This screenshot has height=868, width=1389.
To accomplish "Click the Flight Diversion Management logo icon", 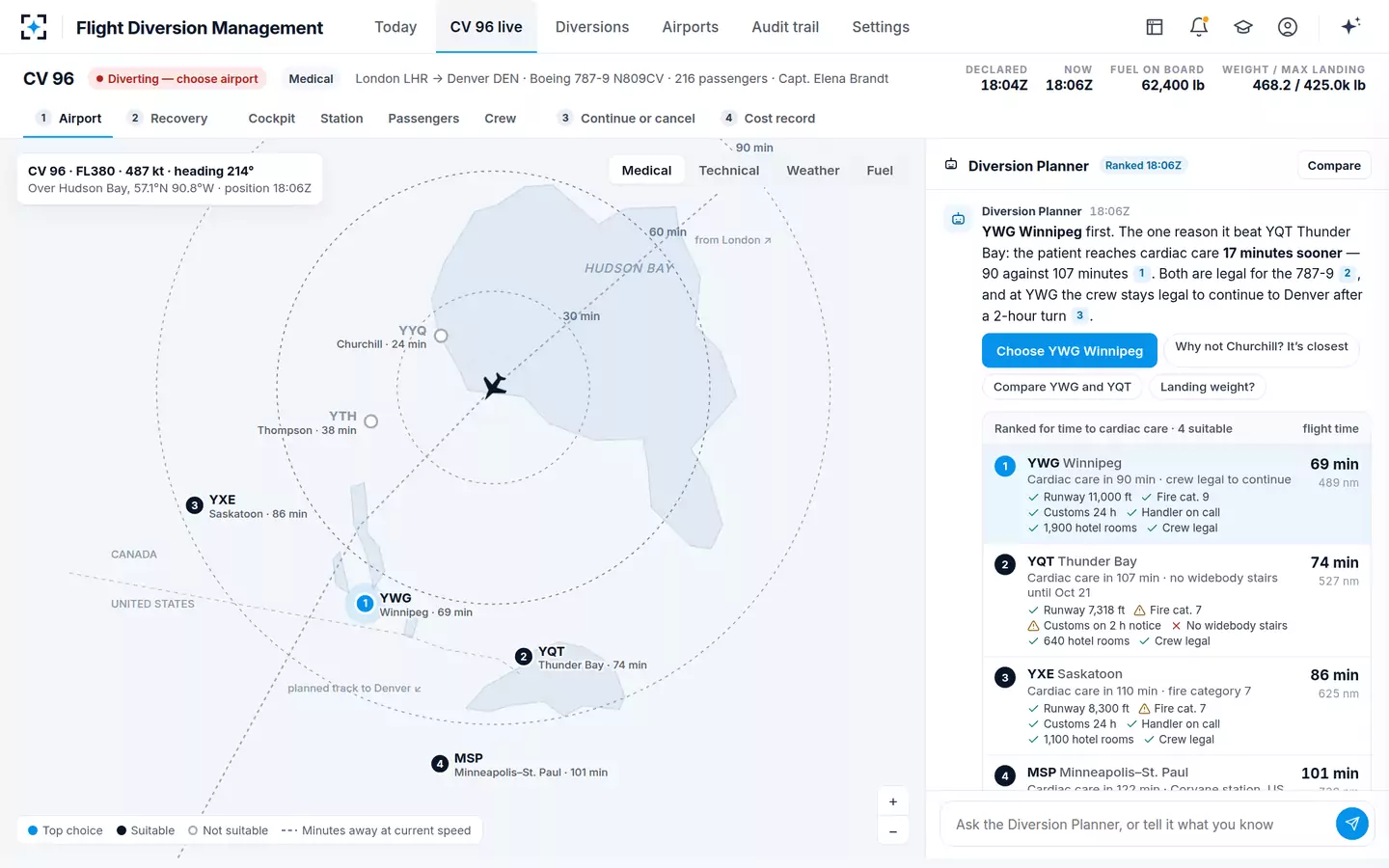I will pyautogui.click(x=34, y=27).
